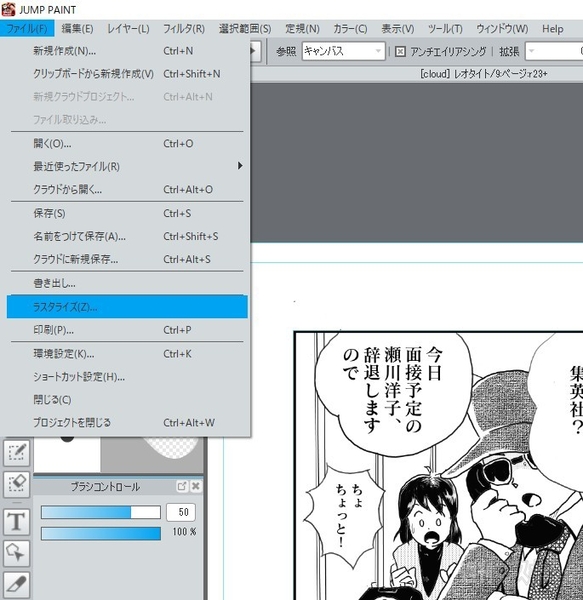Viewport: 583px width, 600px height.
Task: Choose クラウドに新規保存... entry
Action: [127, 259]
